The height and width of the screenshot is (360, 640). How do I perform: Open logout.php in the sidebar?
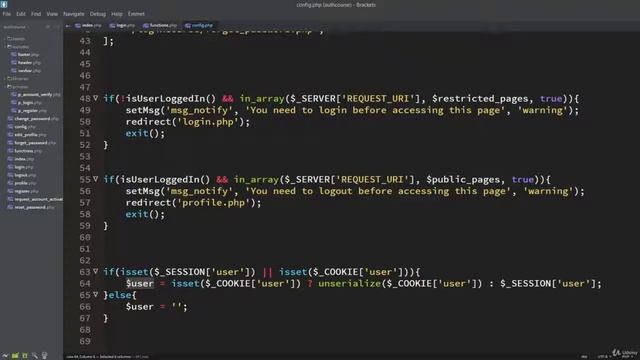point(25,175)
